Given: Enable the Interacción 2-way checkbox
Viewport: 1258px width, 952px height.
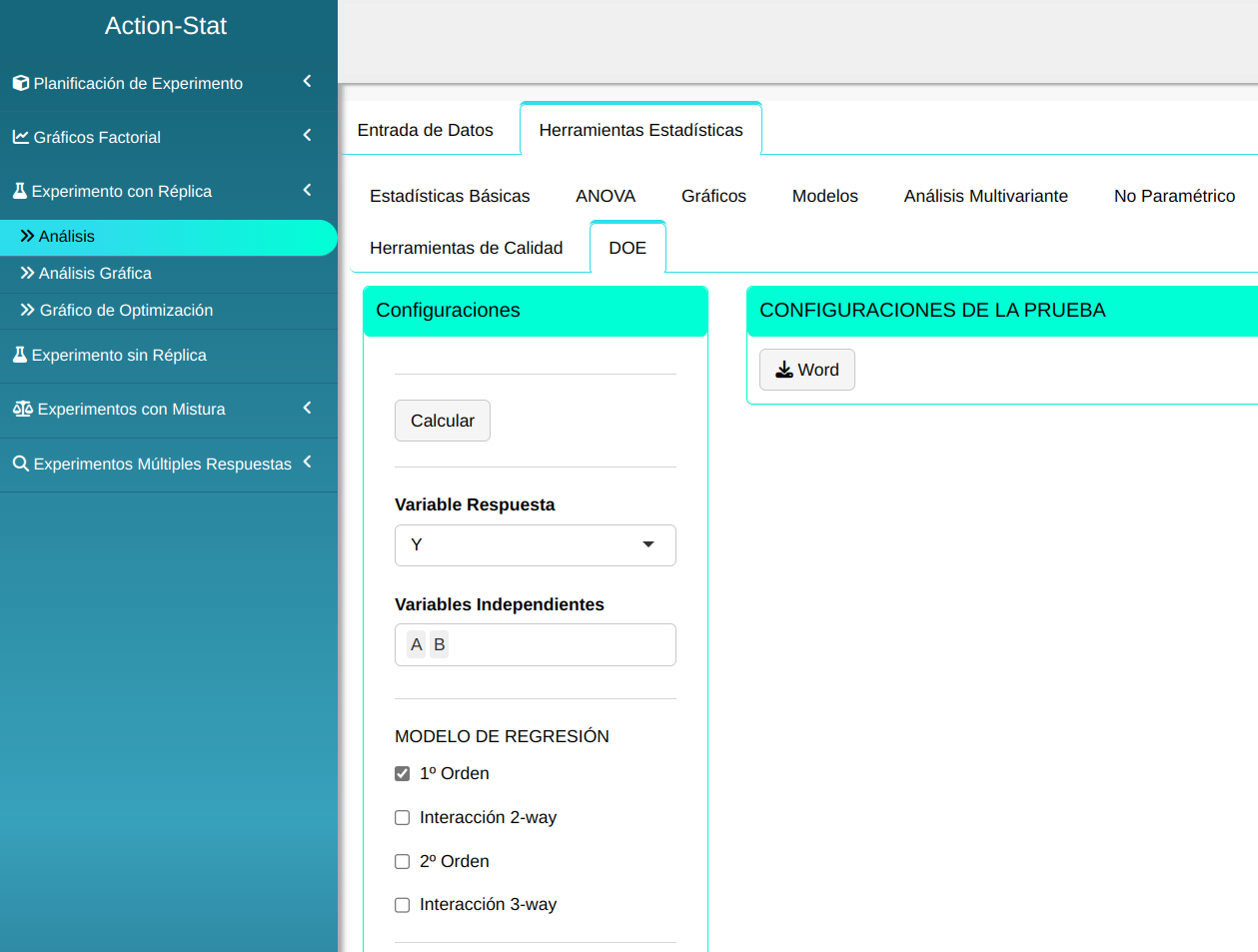Looking at the screenshot, I should [x=403, y=818].
